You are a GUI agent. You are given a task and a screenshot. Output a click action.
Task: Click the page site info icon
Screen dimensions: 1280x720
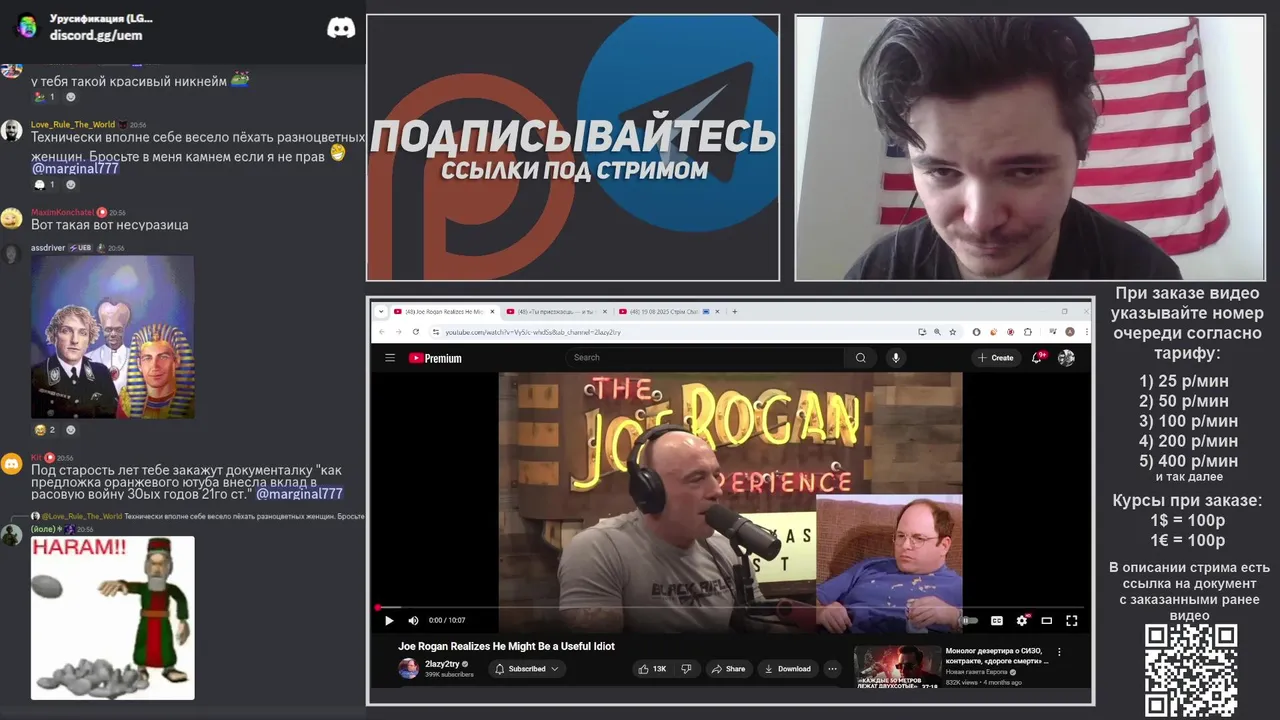(435, 332)
